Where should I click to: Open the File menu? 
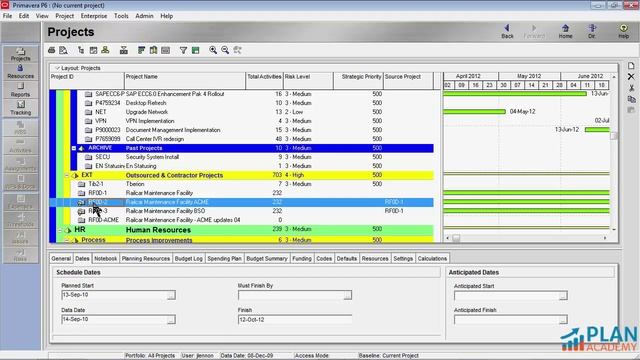coord(7,16)
